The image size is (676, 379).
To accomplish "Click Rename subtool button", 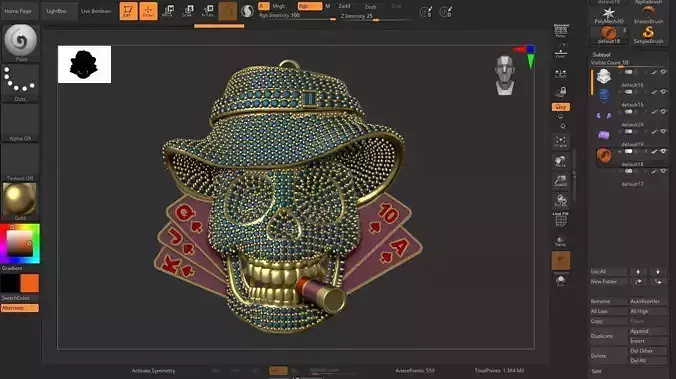I will 608,301.
